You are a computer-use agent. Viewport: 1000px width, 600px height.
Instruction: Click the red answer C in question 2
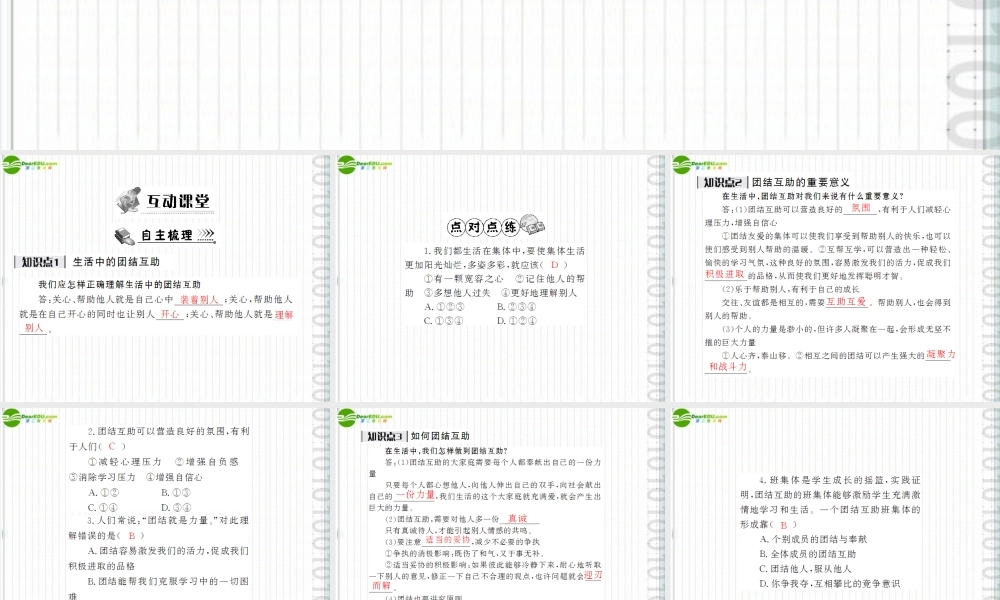(112, 446)
